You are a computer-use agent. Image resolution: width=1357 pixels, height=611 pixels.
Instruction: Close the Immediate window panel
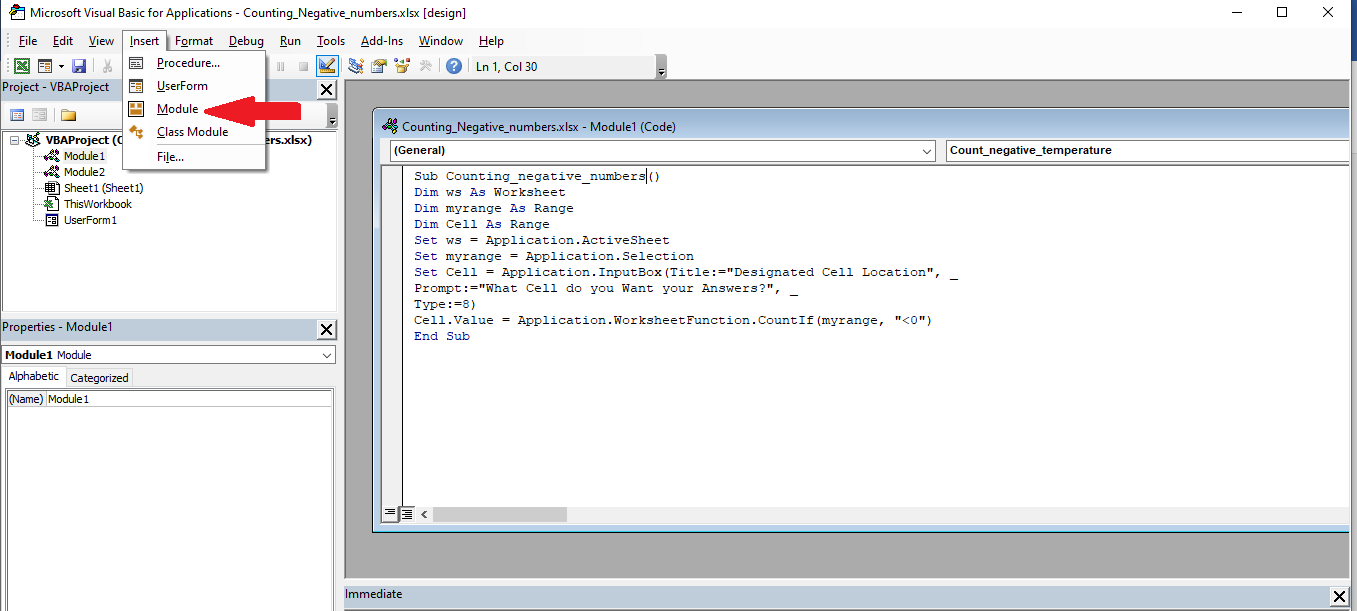pyautogui.click(x=1339, y=596)
